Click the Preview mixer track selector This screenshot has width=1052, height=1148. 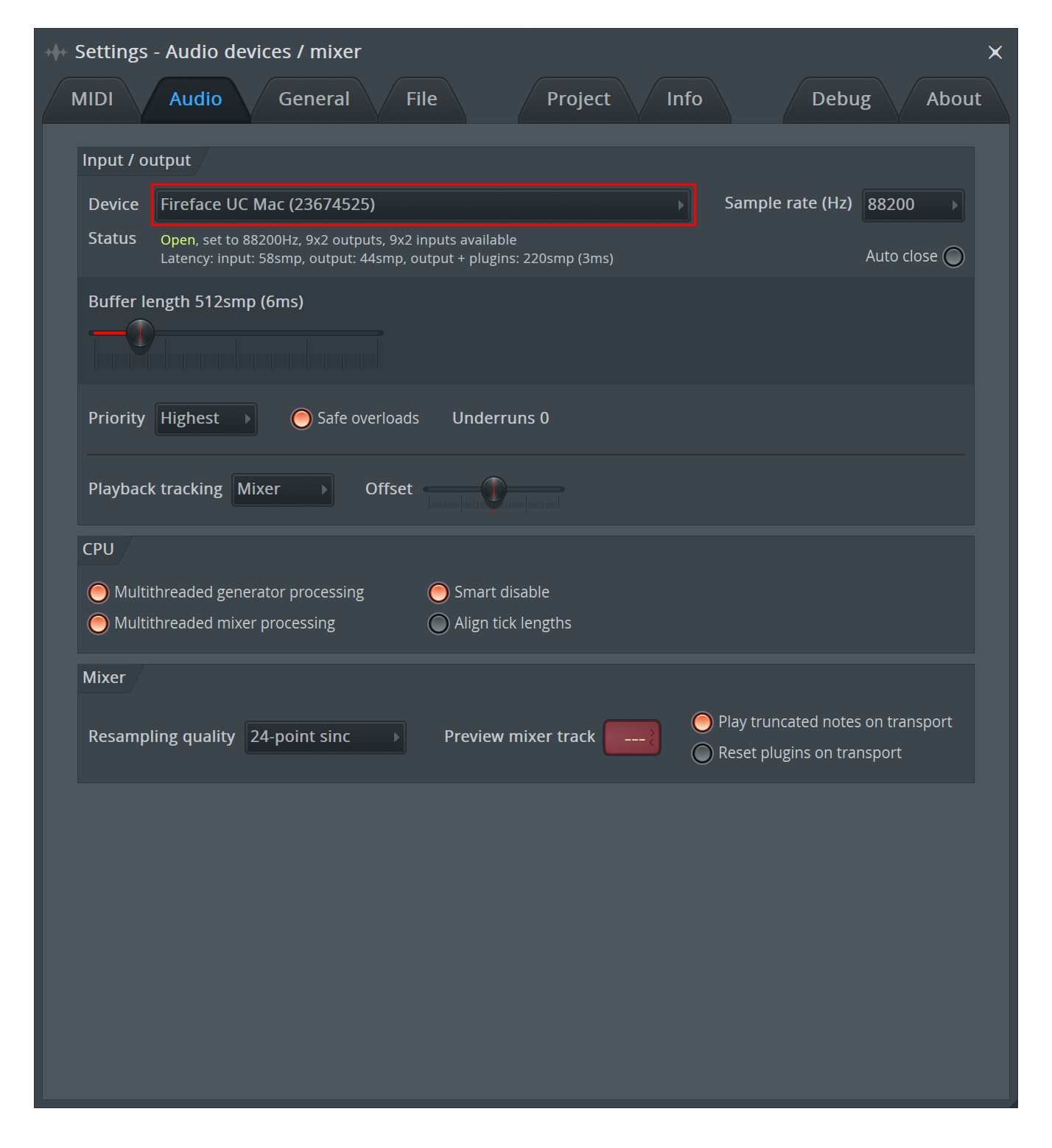click(x=632, y=738)
